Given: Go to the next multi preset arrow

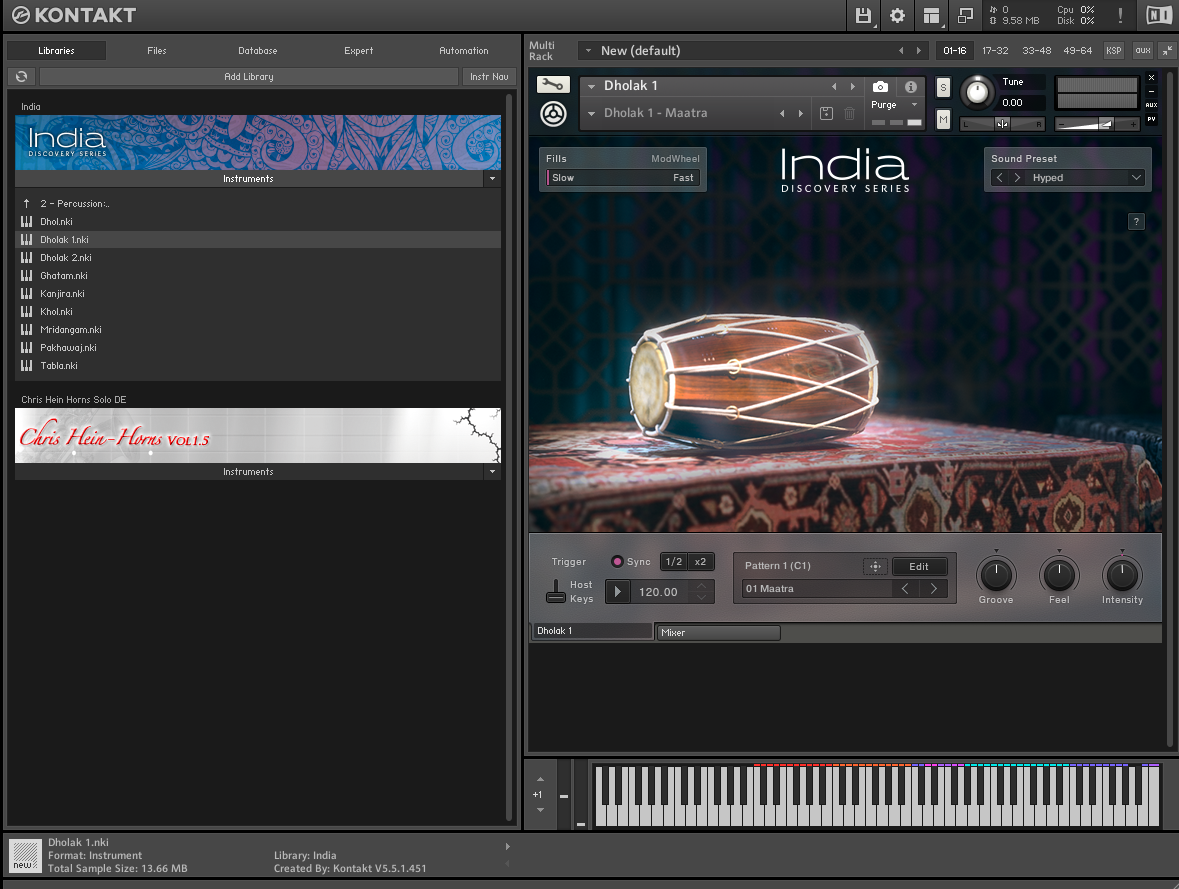Looking at the screenshot, I should click(x=918, y=50).
